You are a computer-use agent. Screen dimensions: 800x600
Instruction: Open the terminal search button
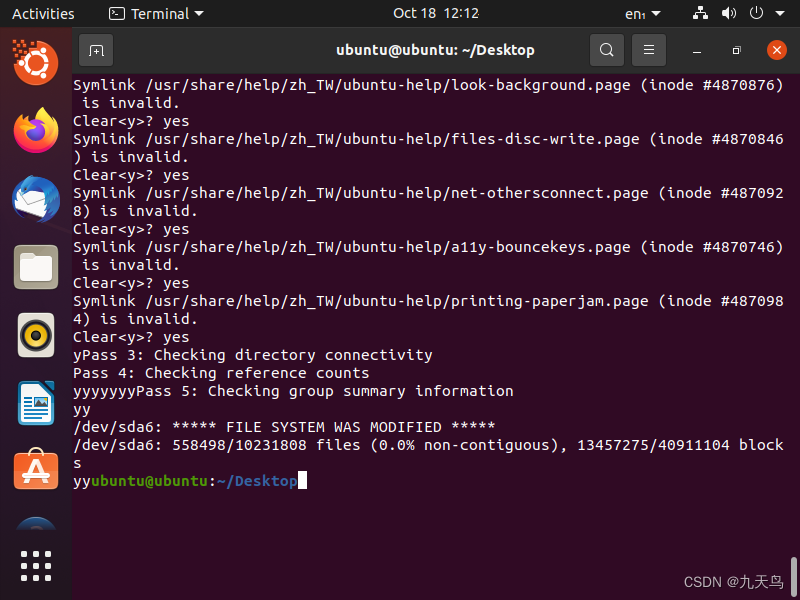607,50
